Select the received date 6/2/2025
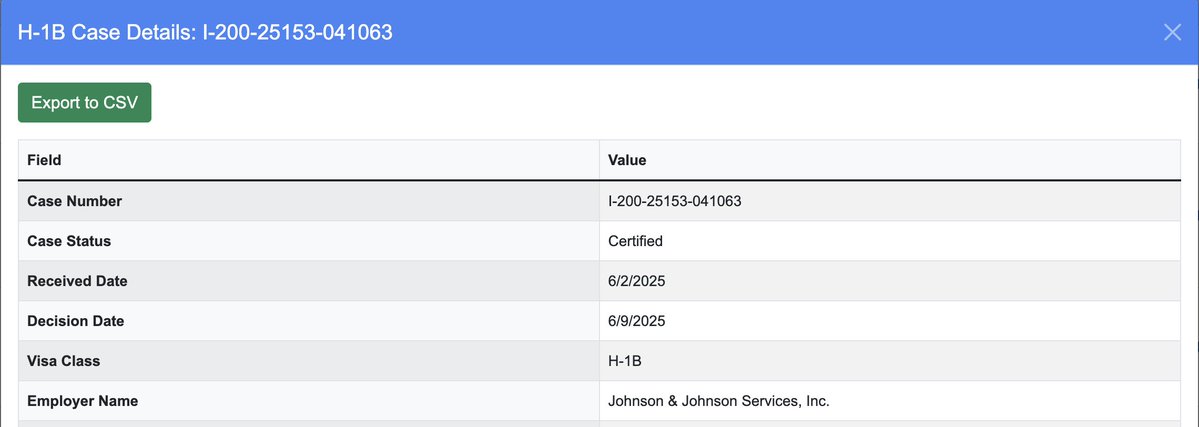Screen dimensions: 1199x427 click(x=637, y=281)
